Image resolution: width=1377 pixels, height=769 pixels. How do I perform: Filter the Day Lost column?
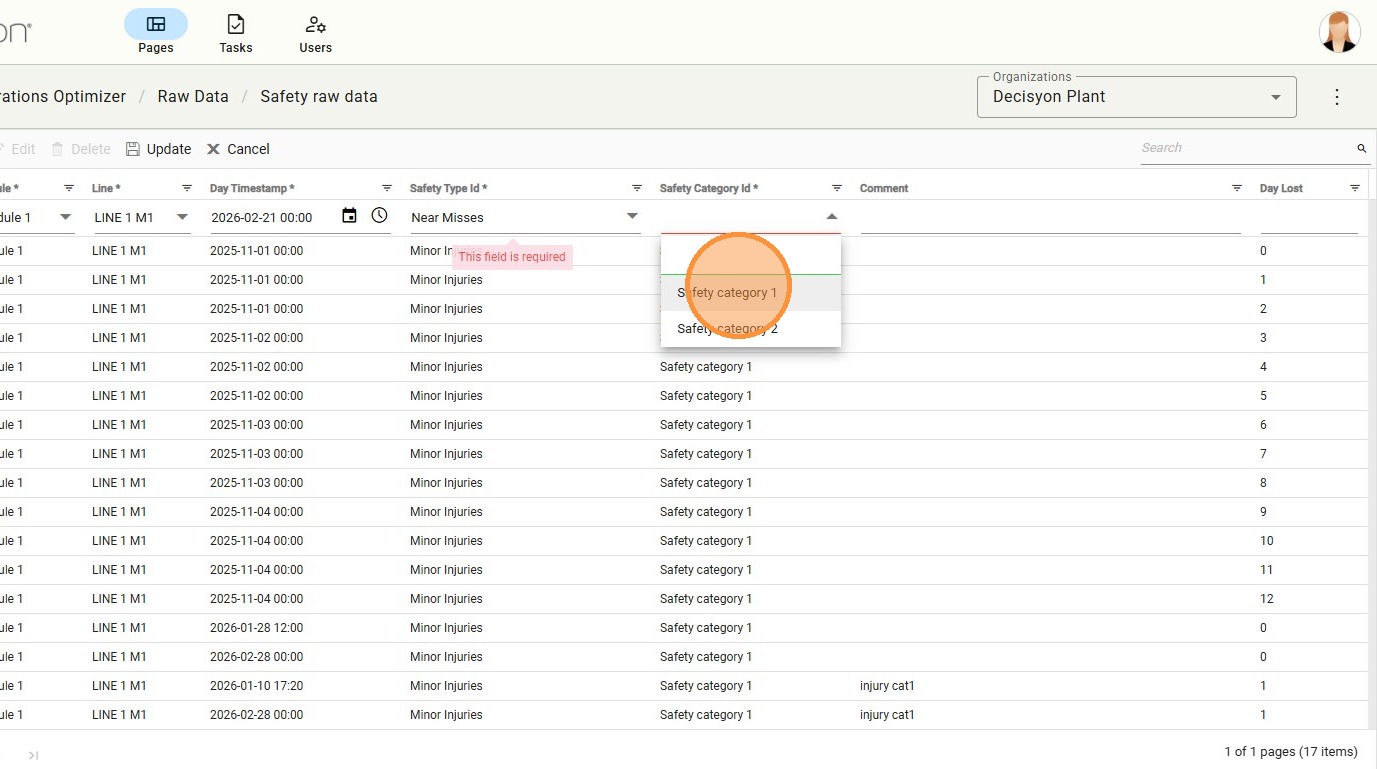click(1355, 188)
